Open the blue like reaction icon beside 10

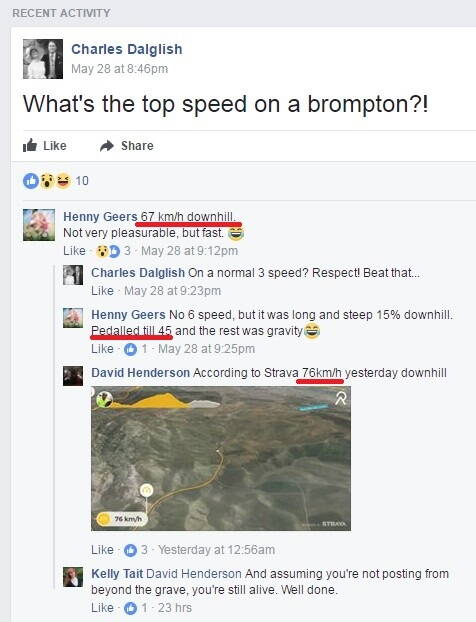coord(31,181)
